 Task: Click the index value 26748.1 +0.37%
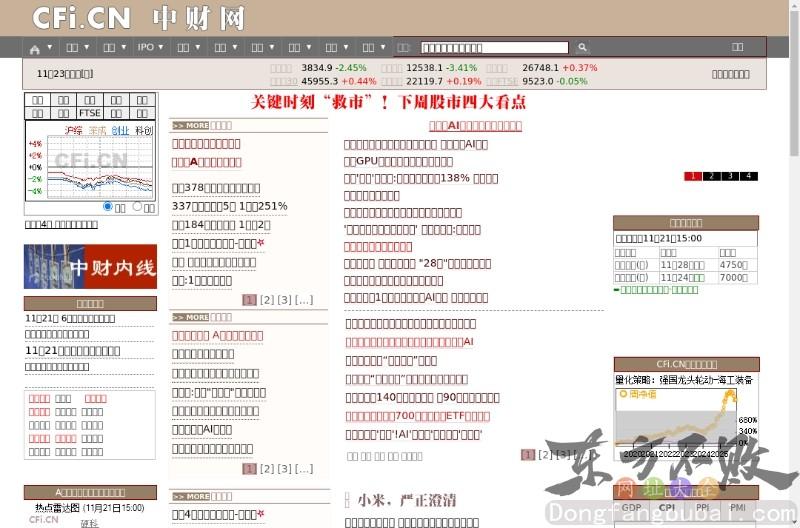coord(560,68)
